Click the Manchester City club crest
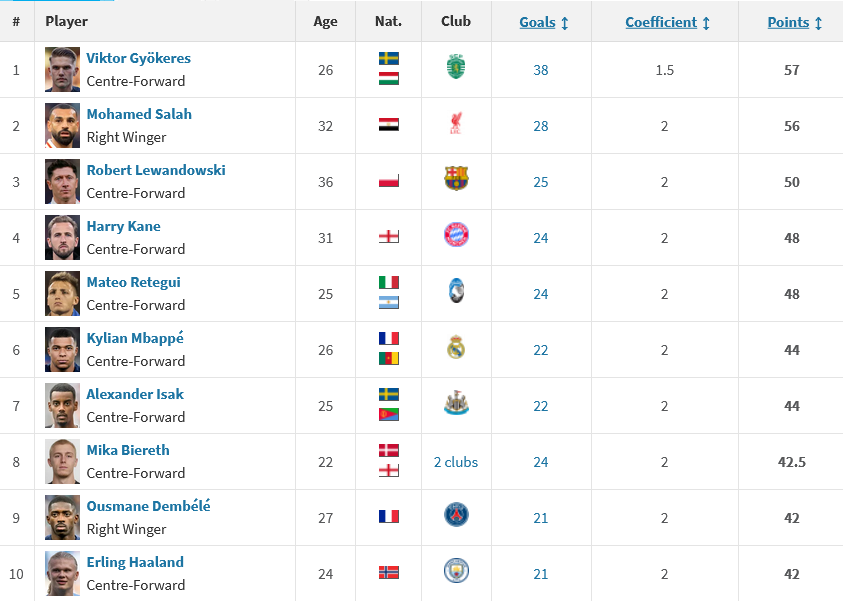Screen dimensions: 843x601 click(456, 572)
